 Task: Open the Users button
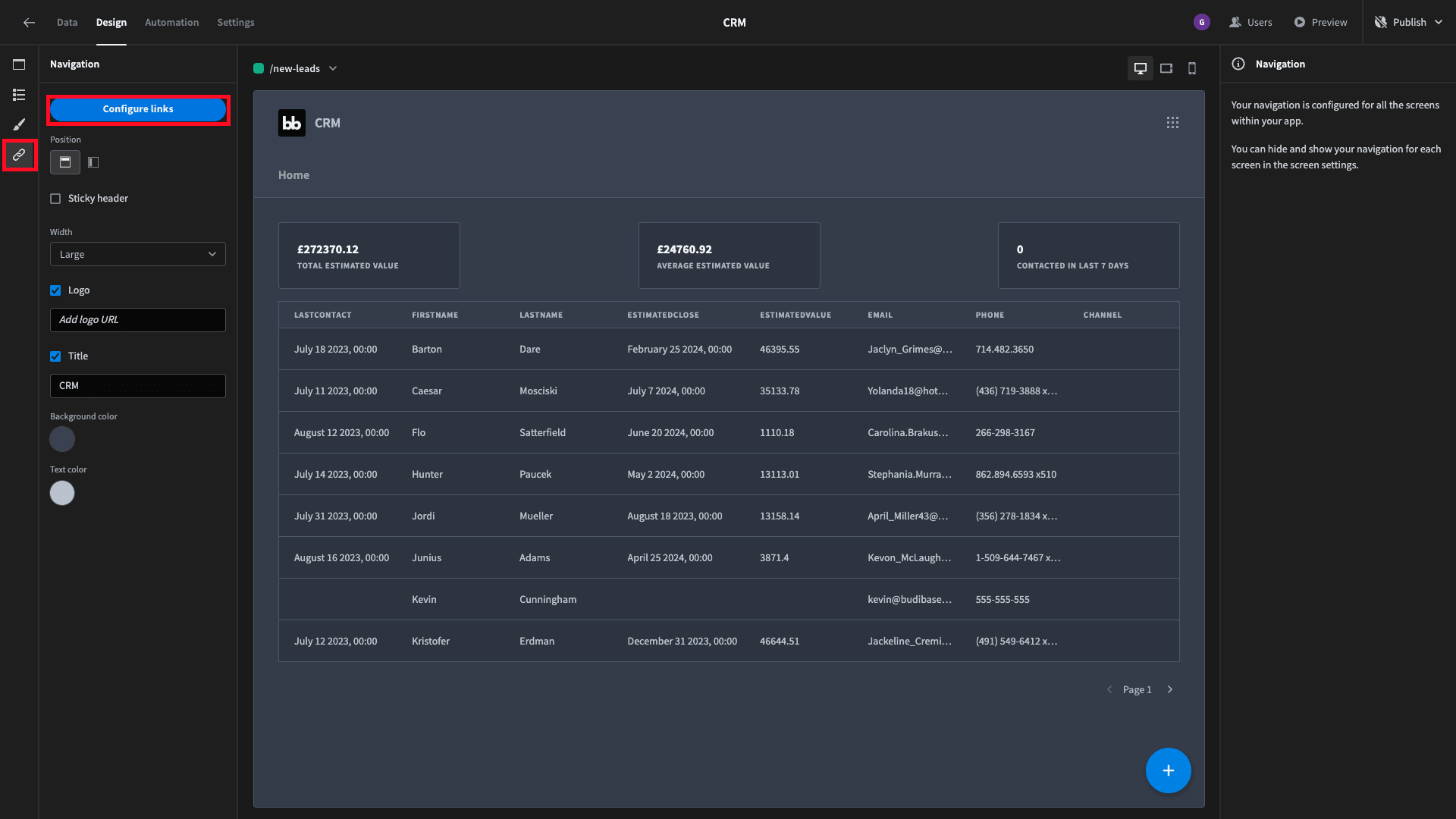click(1250, 23)
